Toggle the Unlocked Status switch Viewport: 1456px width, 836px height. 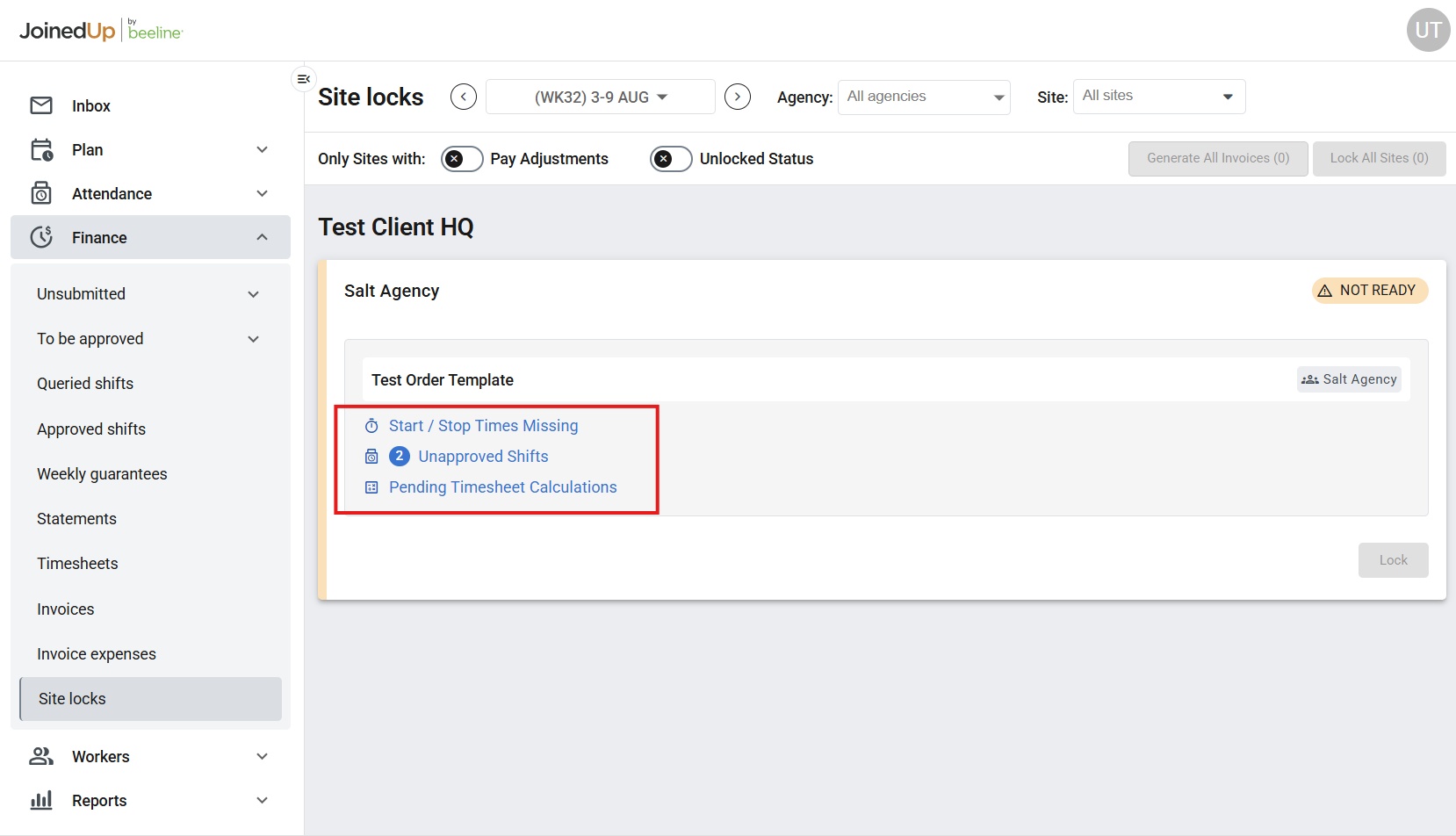click(671, 159)
